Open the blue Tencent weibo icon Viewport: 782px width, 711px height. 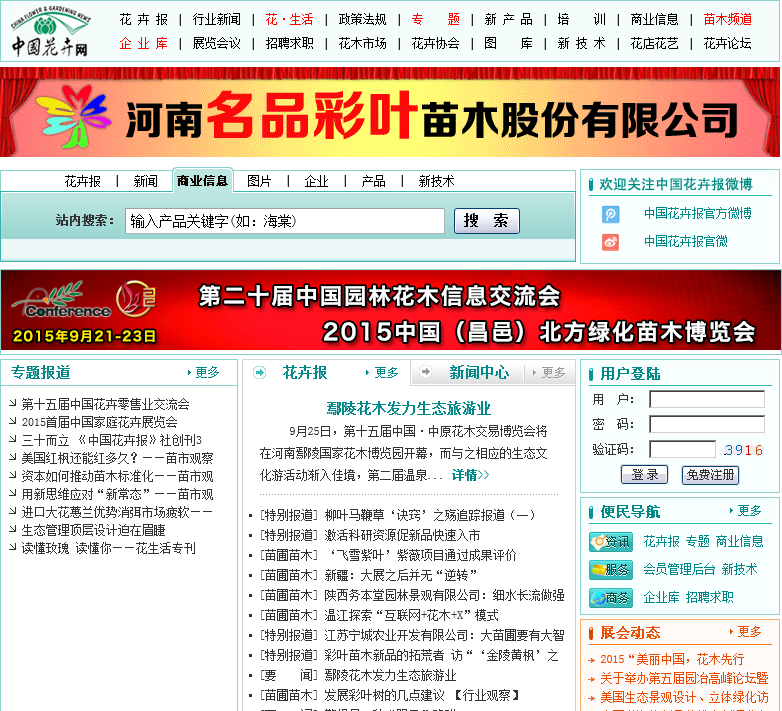(610, 214)
